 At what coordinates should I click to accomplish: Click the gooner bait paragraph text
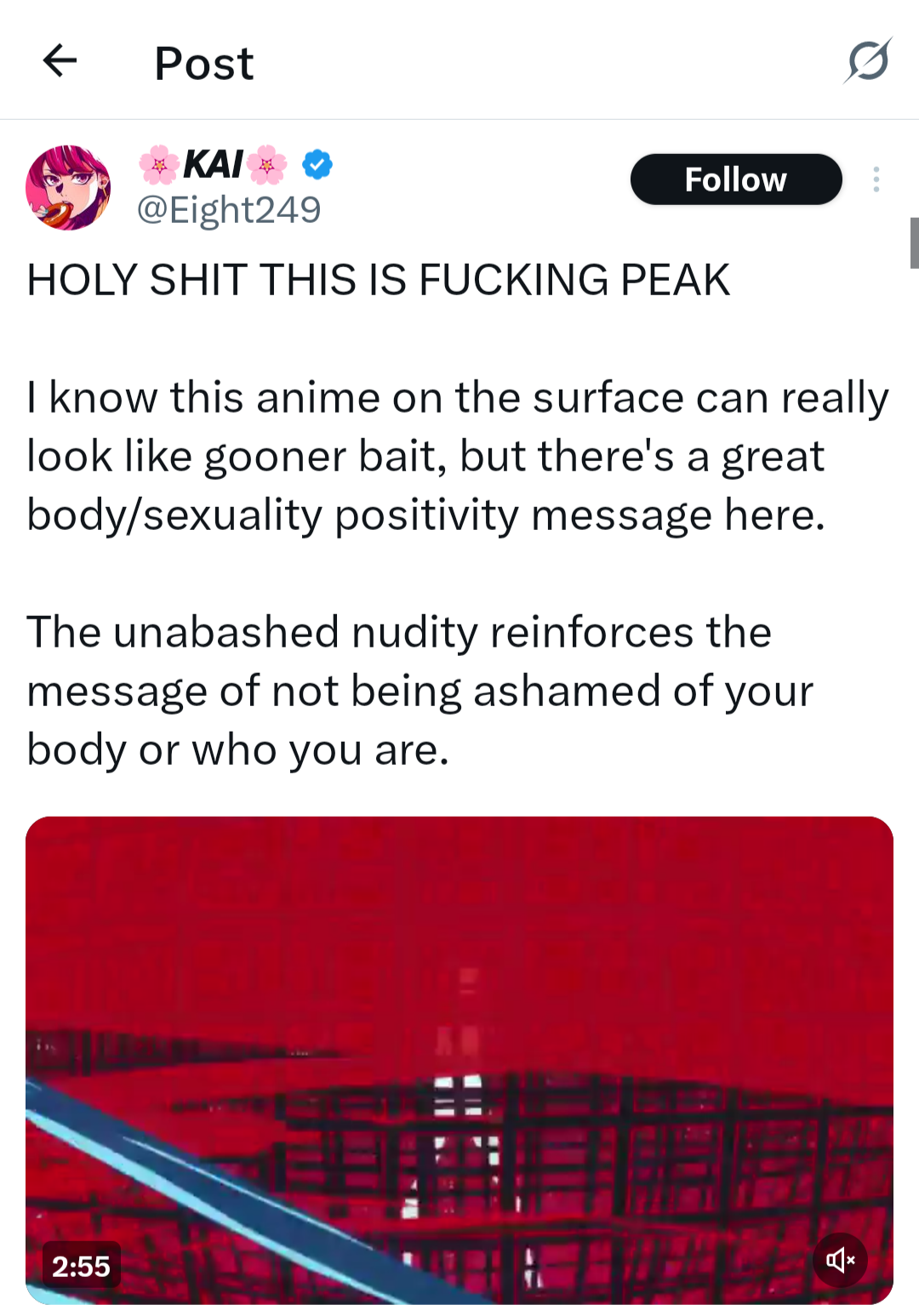click(x=458, y=456)
